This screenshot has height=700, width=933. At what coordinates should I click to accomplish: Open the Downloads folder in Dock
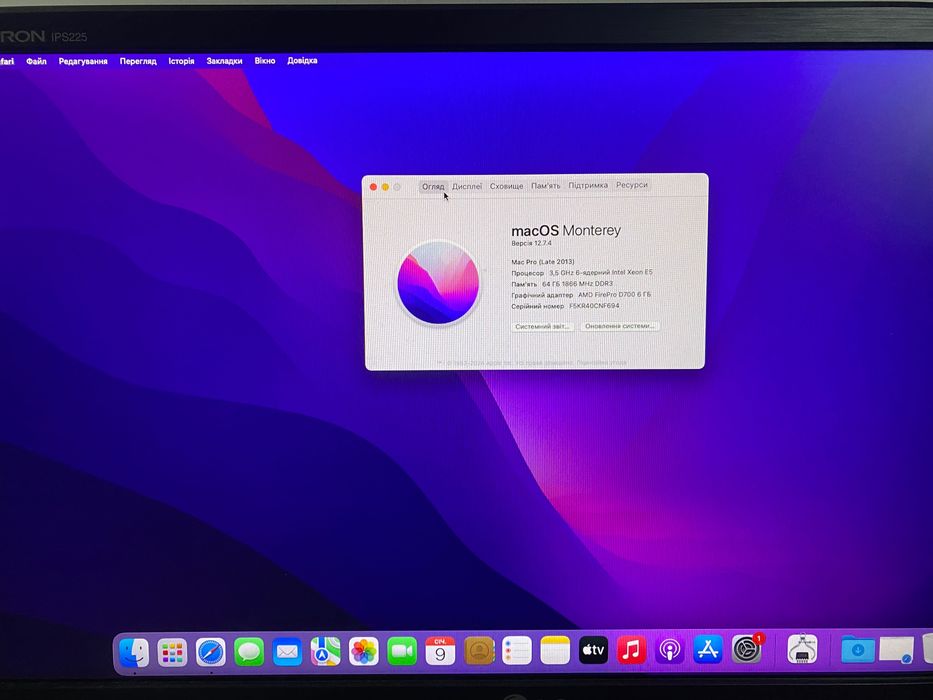(x=857, y=649)
